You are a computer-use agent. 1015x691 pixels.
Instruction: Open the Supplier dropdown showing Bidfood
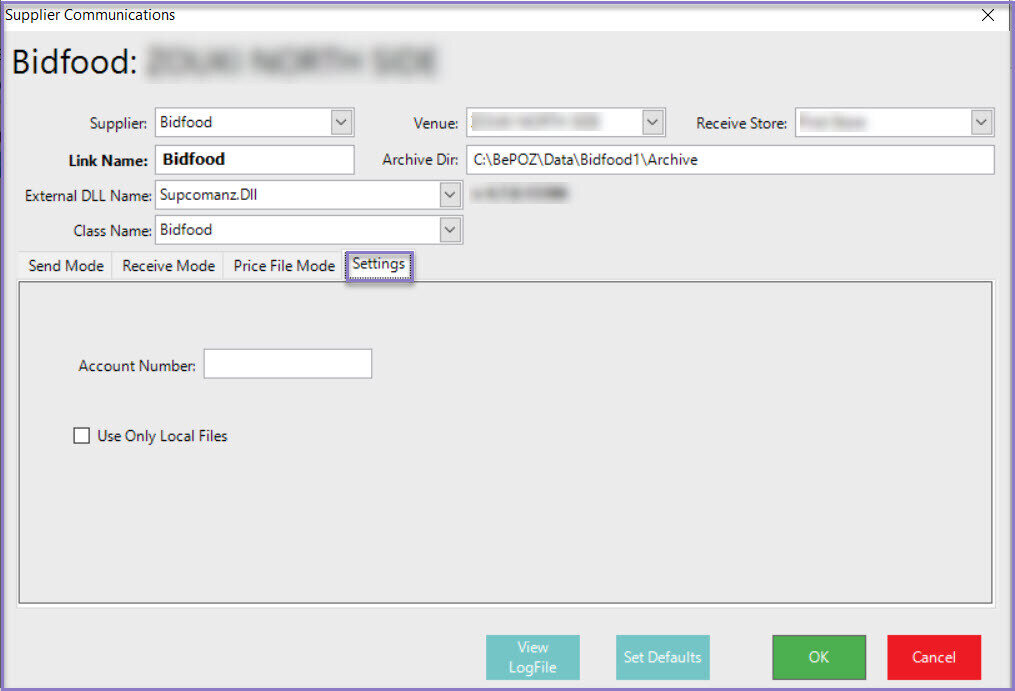tap(342, 122)
